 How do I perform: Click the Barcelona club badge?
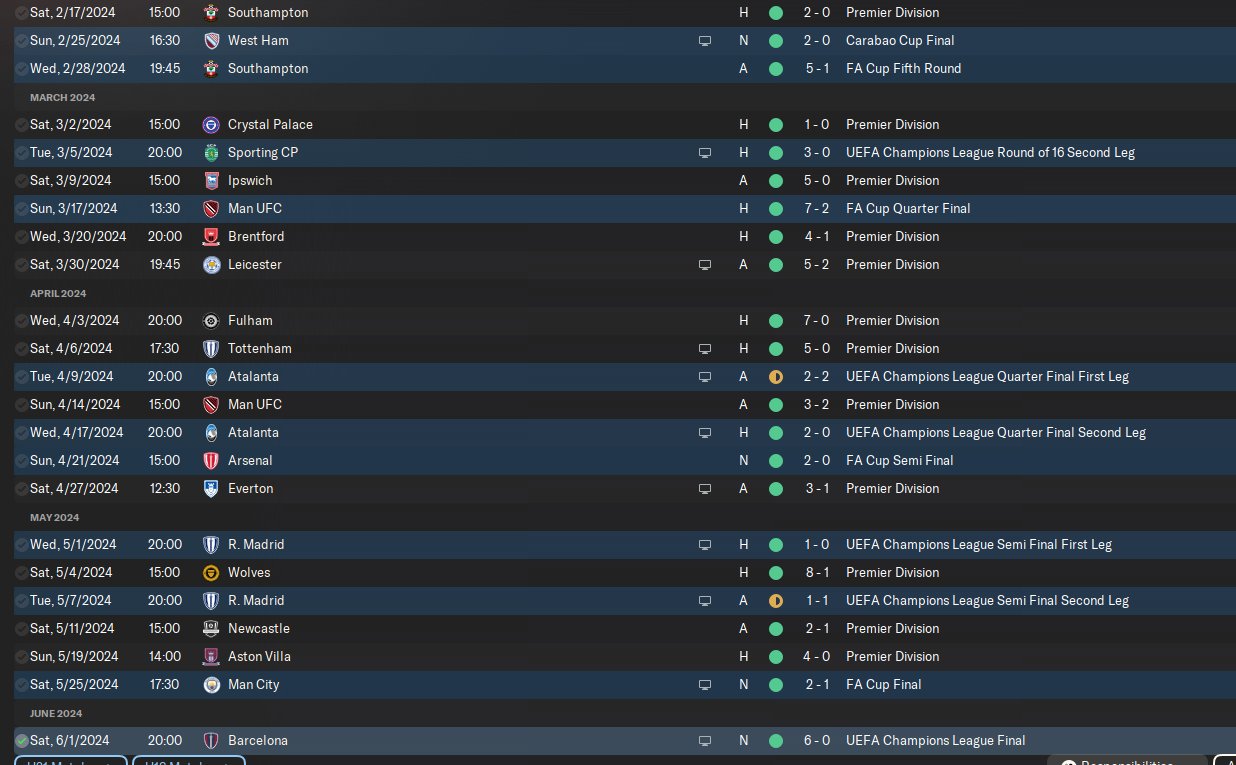click(211, 741)
